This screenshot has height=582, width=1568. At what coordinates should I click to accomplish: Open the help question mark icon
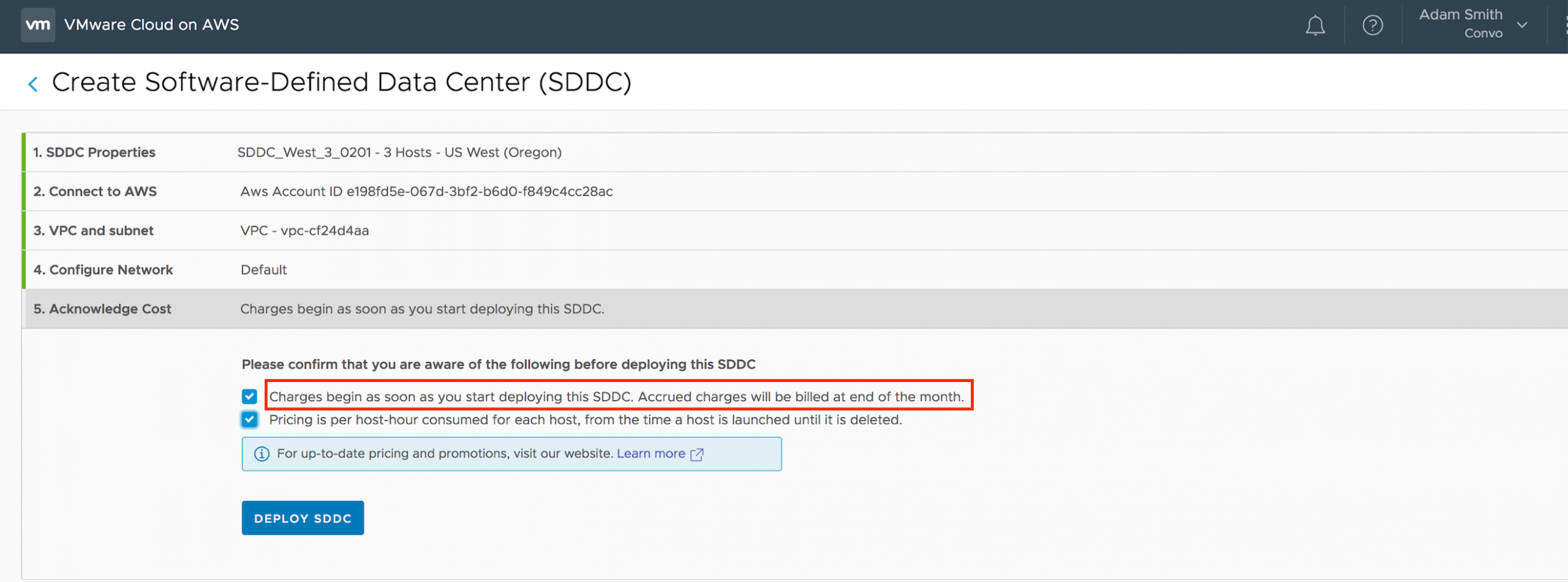pyautogui.click(x=1373, y=26)
